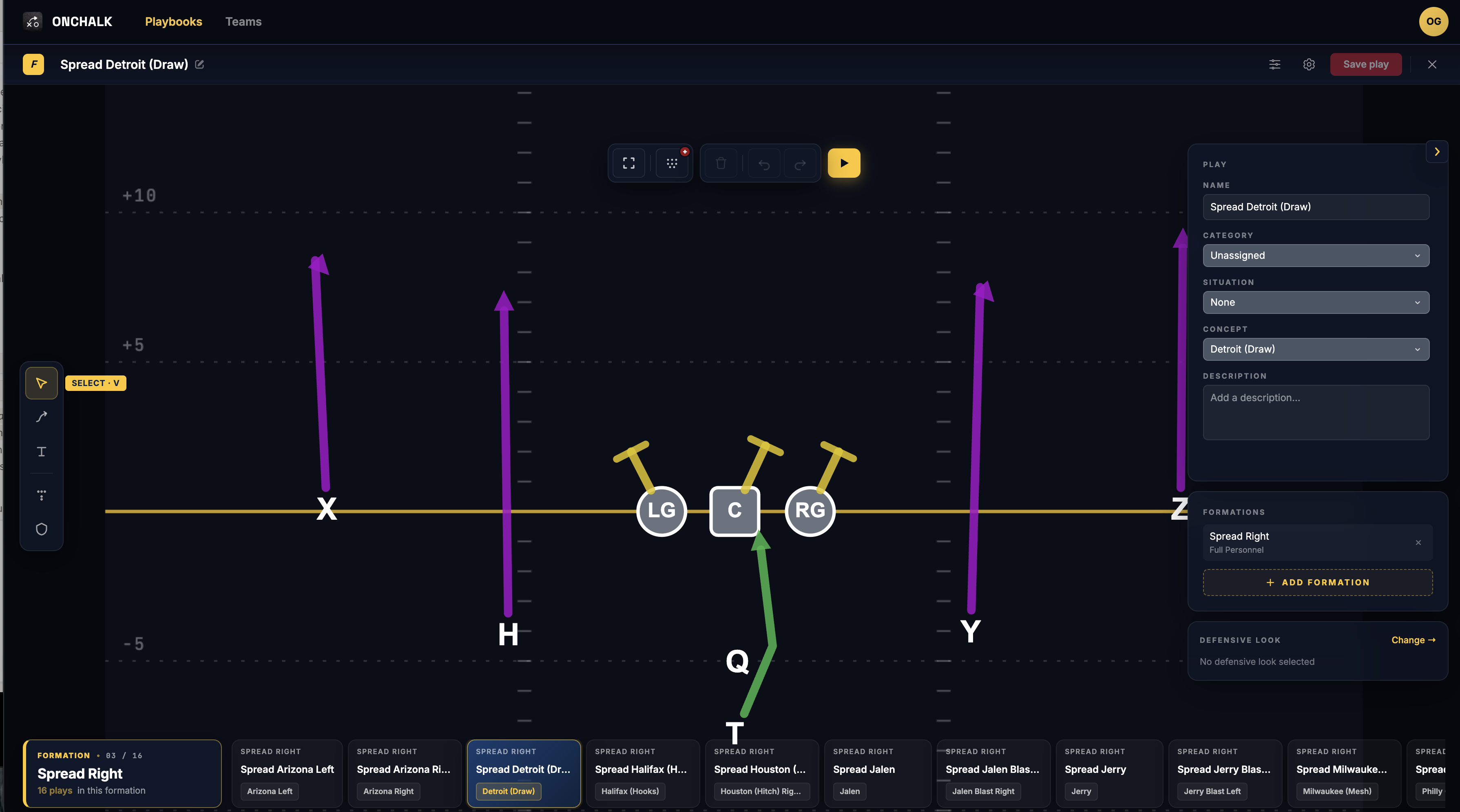Collapse the right side panel

pos(1437,151)
